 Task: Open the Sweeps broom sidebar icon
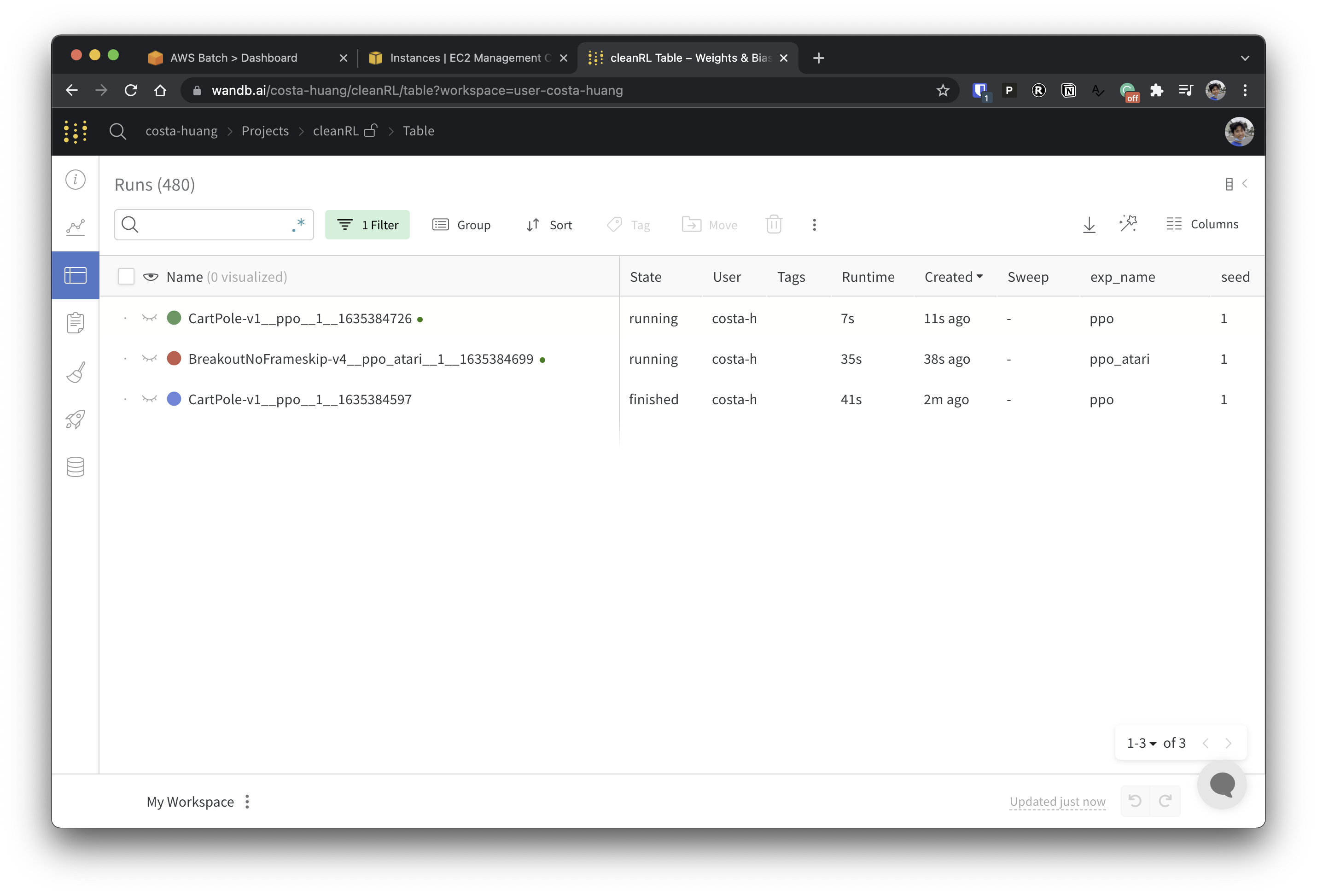pos(76,372)
